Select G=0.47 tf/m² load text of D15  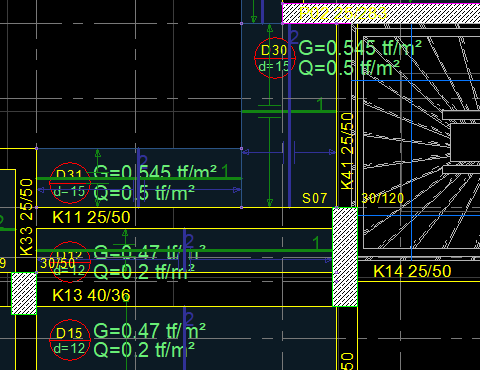pyautogui.click(x=149, y=331)
